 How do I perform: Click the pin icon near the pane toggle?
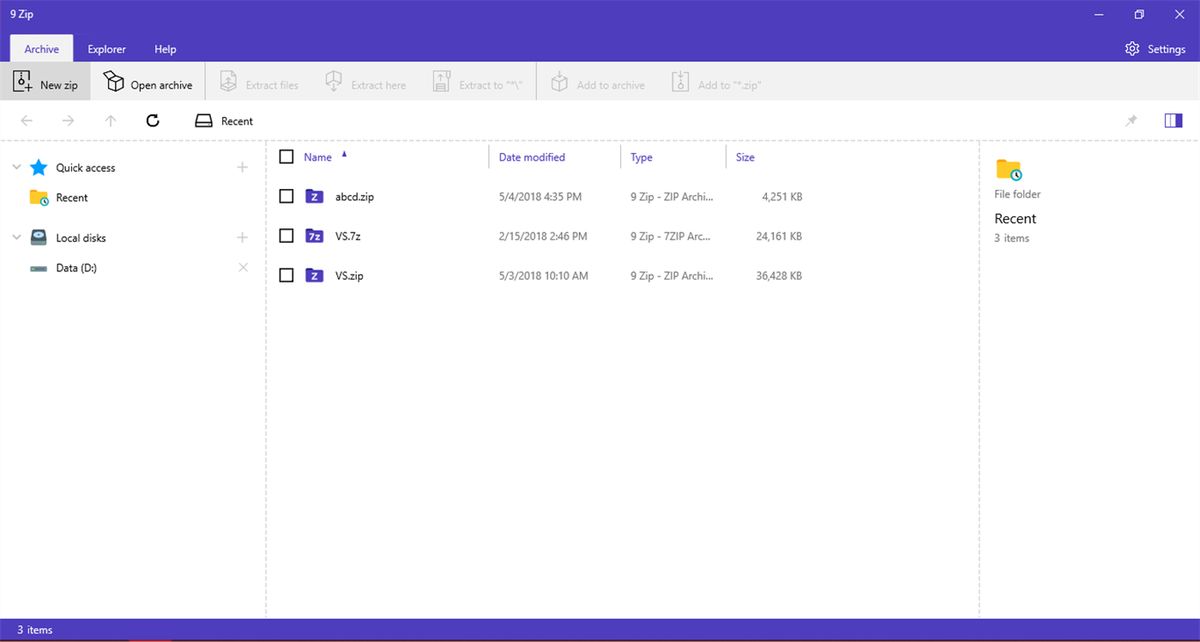1131,121
